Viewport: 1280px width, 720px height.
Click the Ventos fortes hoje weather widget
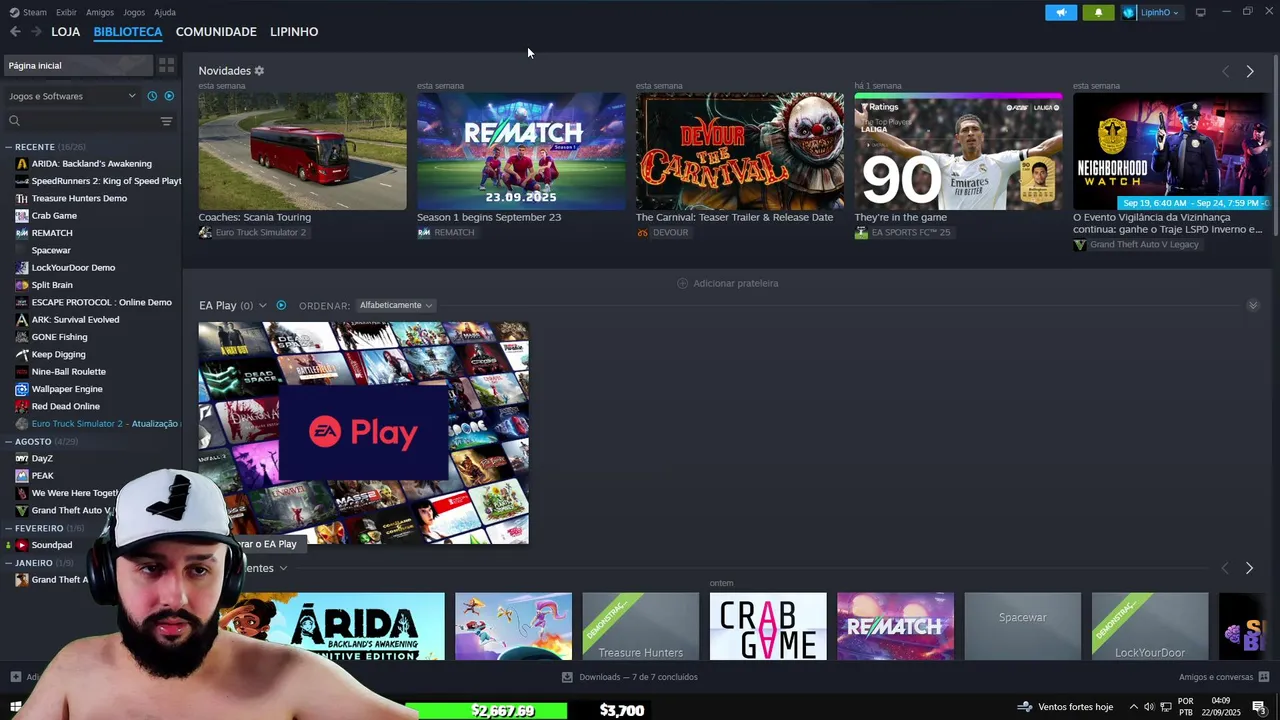[1065, 708]
